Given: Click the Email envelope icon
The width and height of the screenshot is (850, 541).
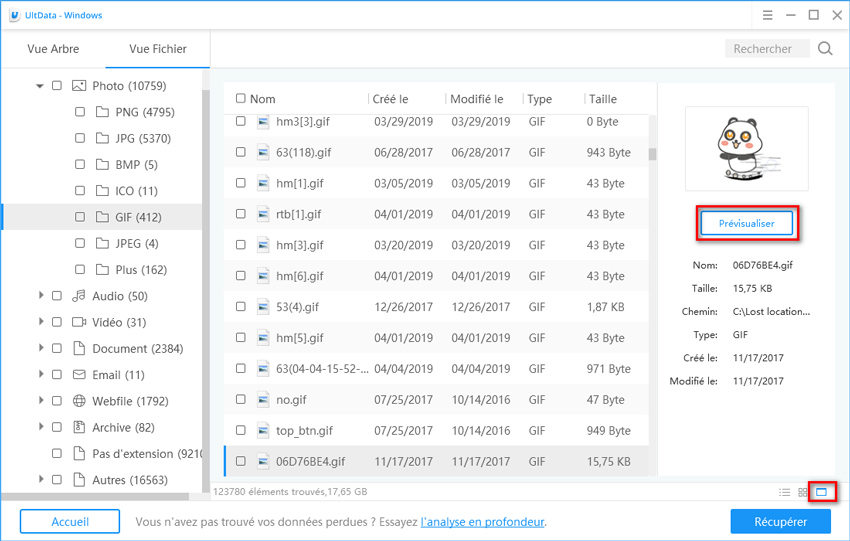Looking at the screenshot, I should pos(79,375).
